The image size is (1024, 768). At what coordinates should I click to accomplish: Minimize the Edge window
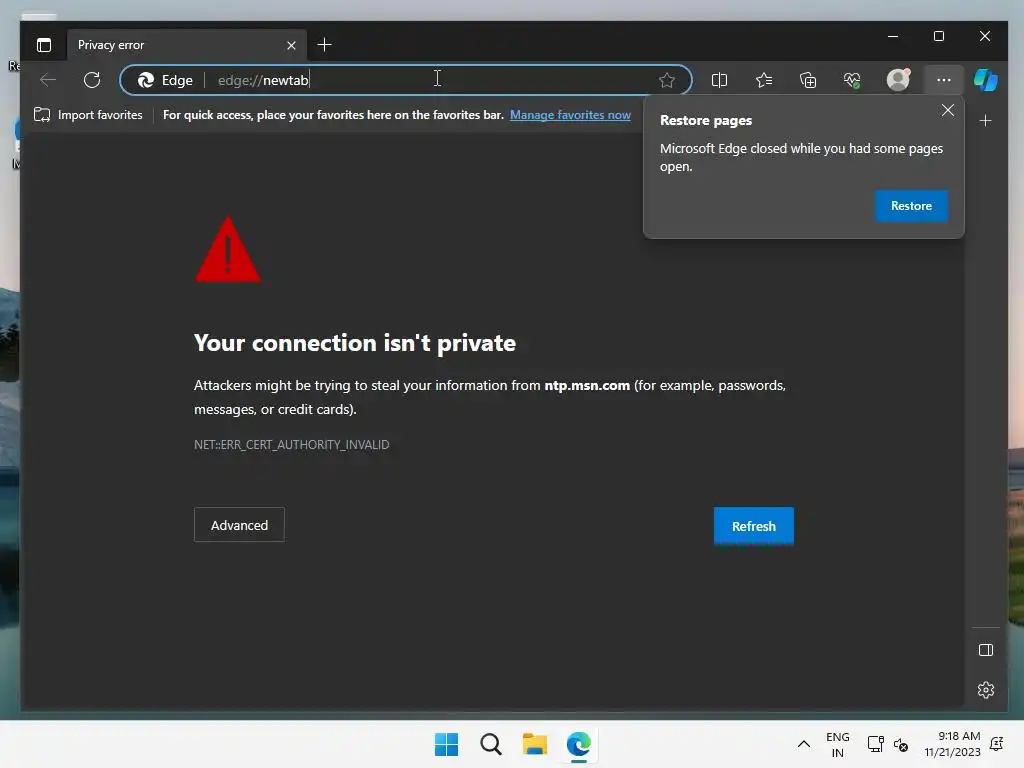pyautogui.click(x=893, y=37)
